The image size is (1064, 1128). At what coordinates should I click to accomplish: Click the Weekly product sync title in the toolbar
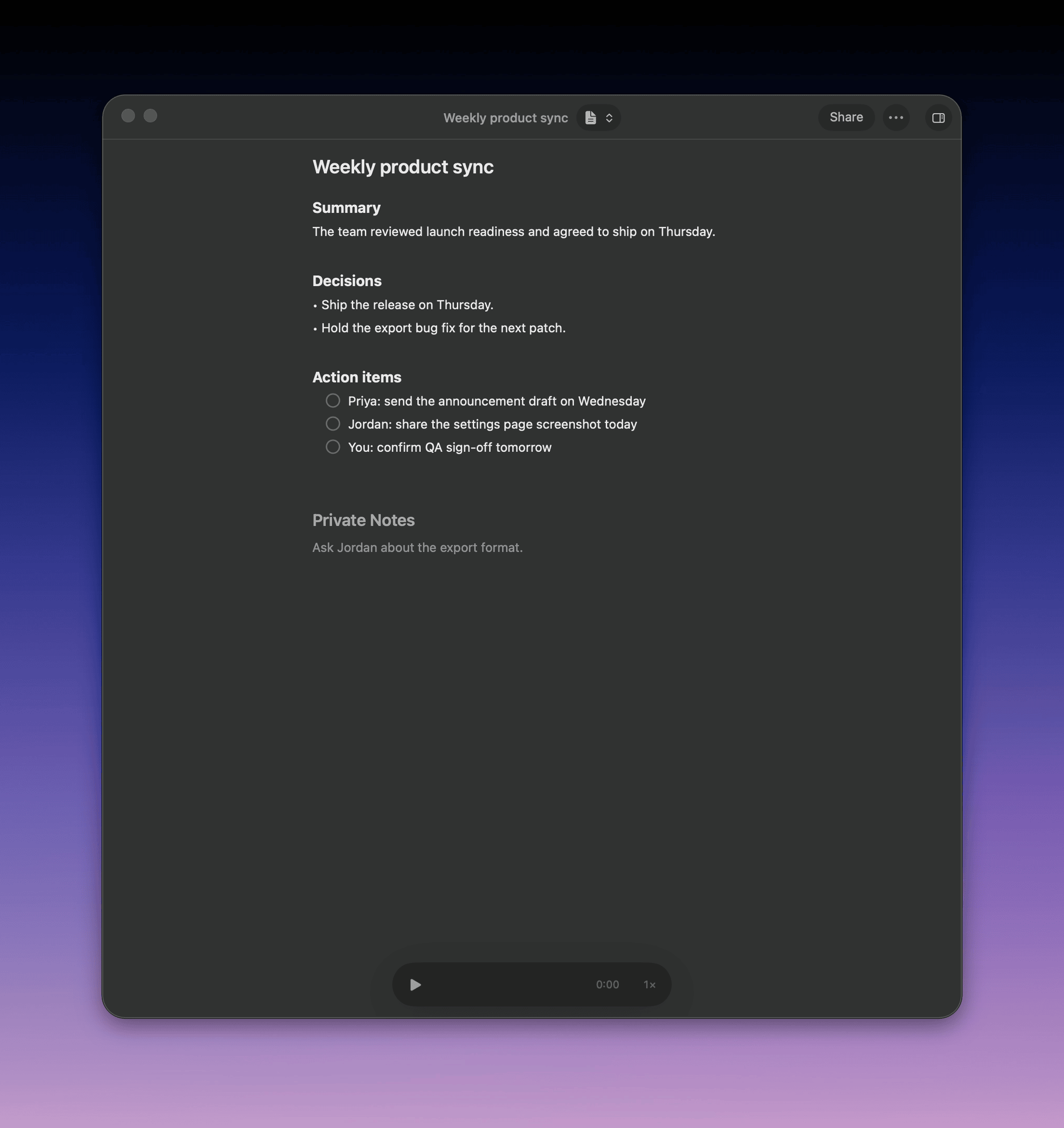tap(506, 118)
